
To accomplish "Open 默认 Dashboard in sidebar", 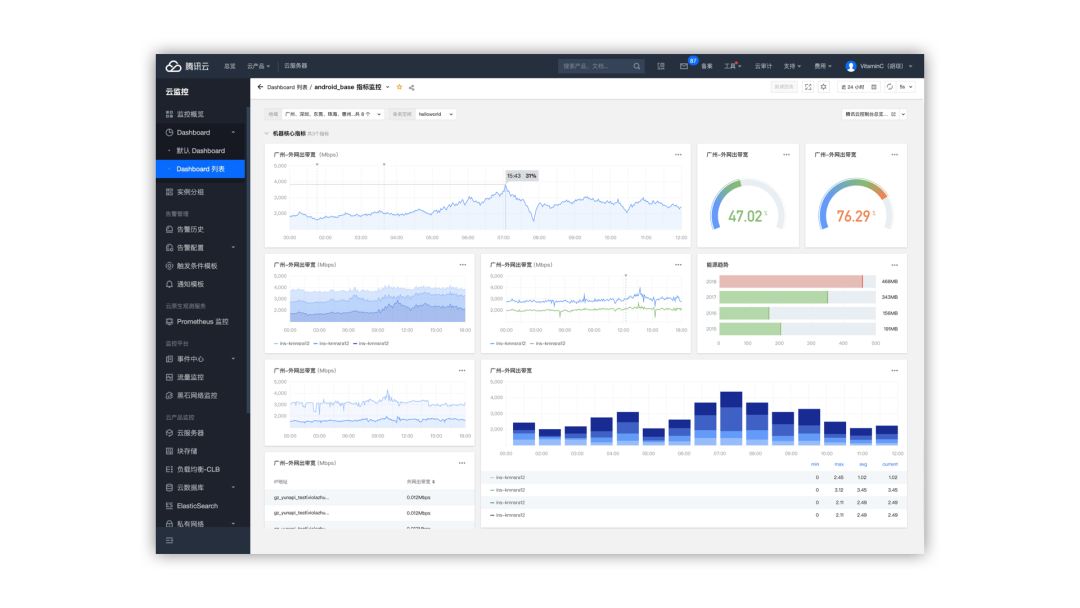I will [x=200, y=151].
